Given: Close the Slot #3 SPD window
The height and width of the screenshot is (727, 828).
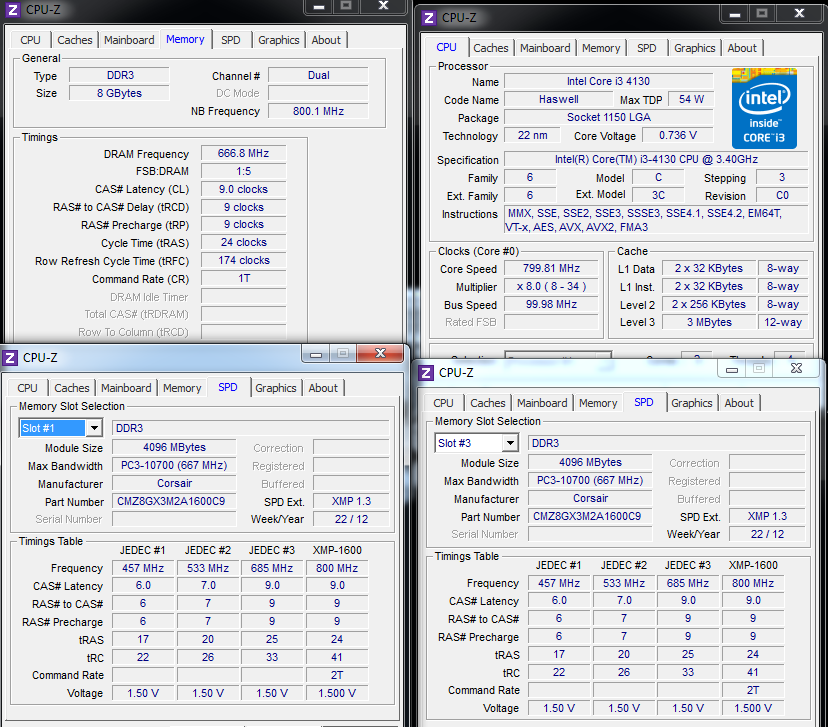Looking at the screenshot, I should 796,369.
